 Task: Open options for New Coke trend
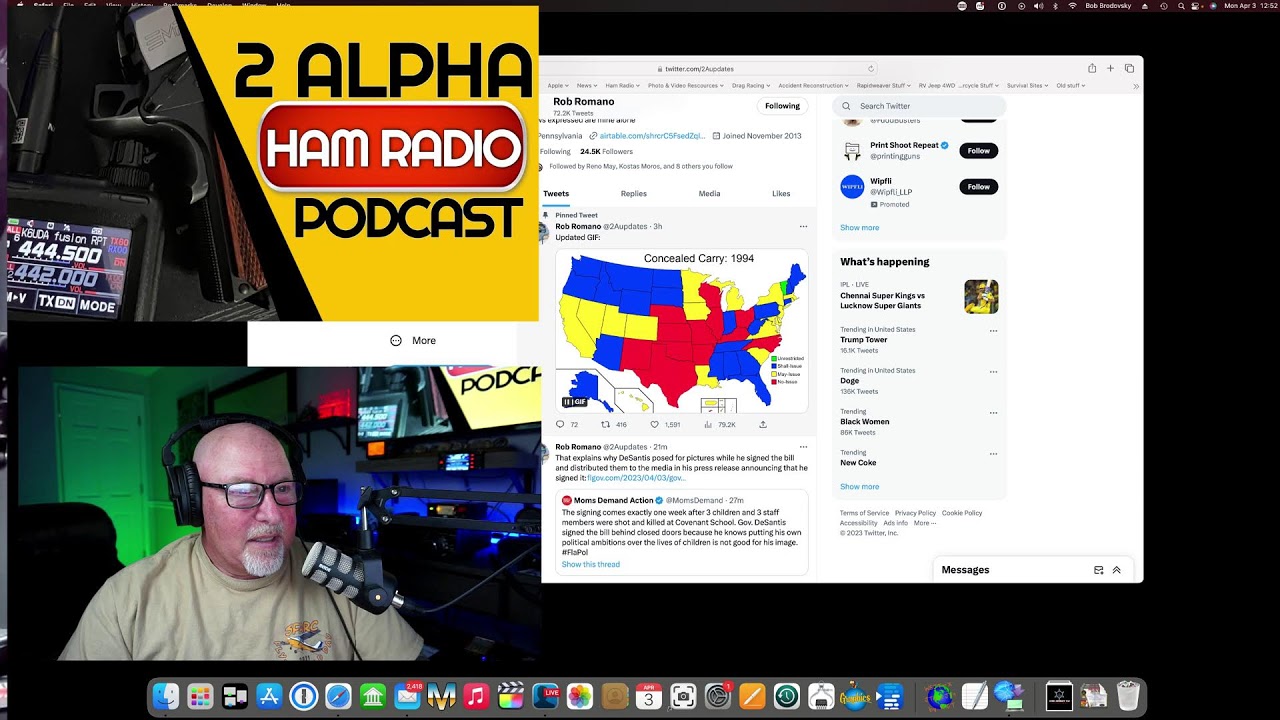coord(993,453)
